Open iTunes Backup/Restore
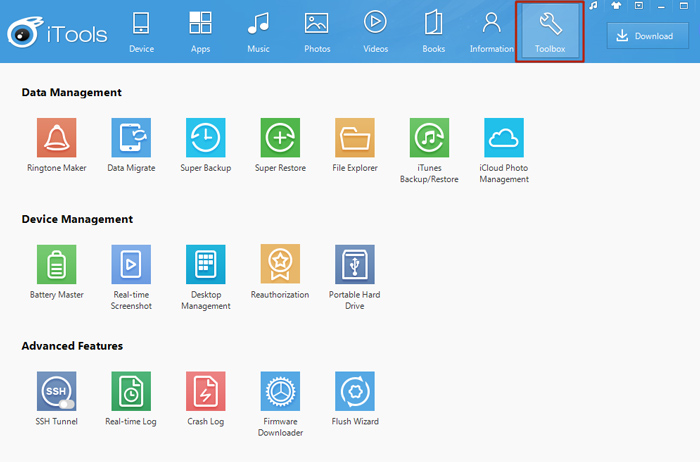700x462 pixels. (429, 137)
